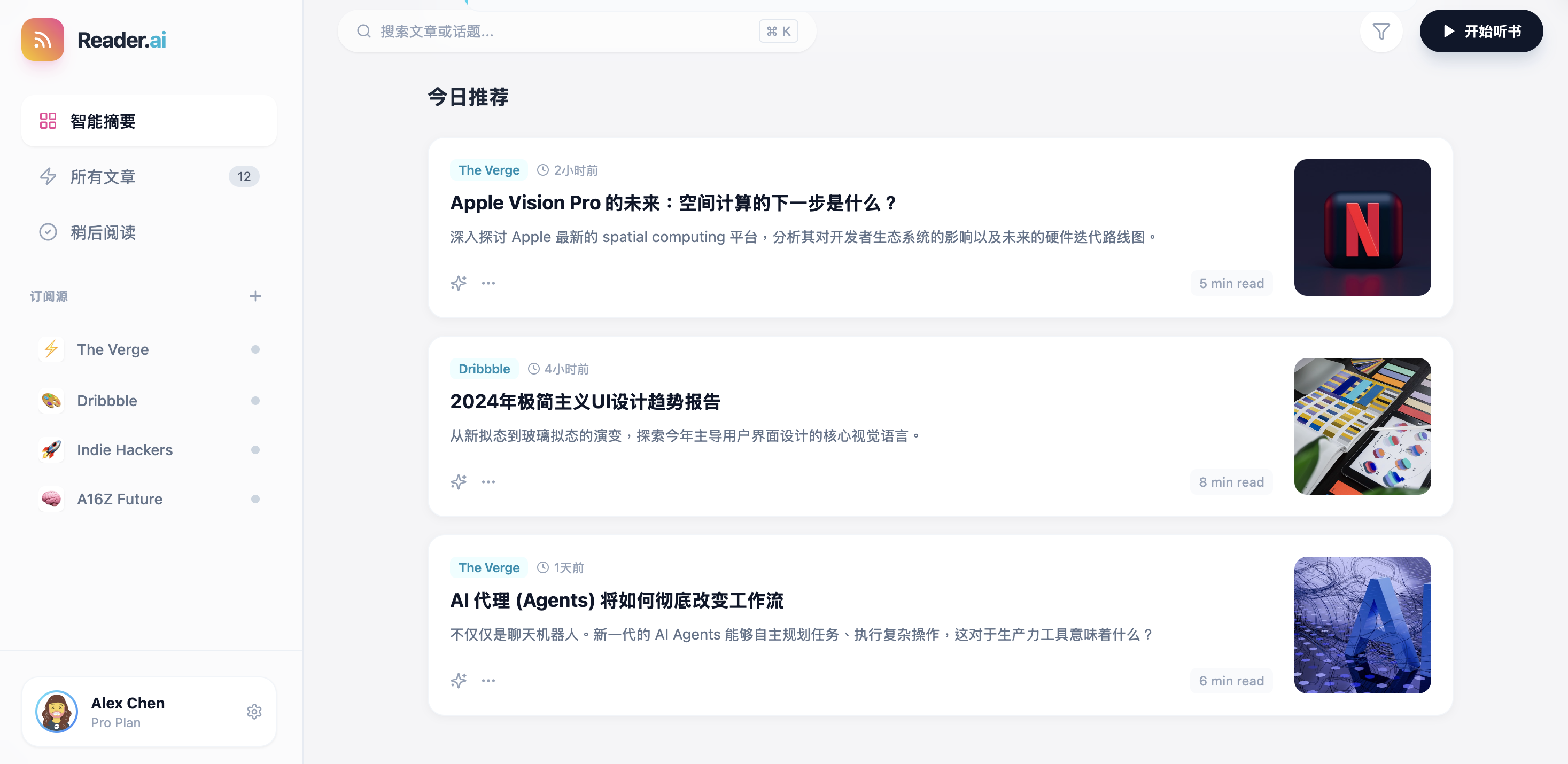Click AI sparkle icon on AI Agents article
This screenshot has height=764, width=1568.
coord(459,680)
